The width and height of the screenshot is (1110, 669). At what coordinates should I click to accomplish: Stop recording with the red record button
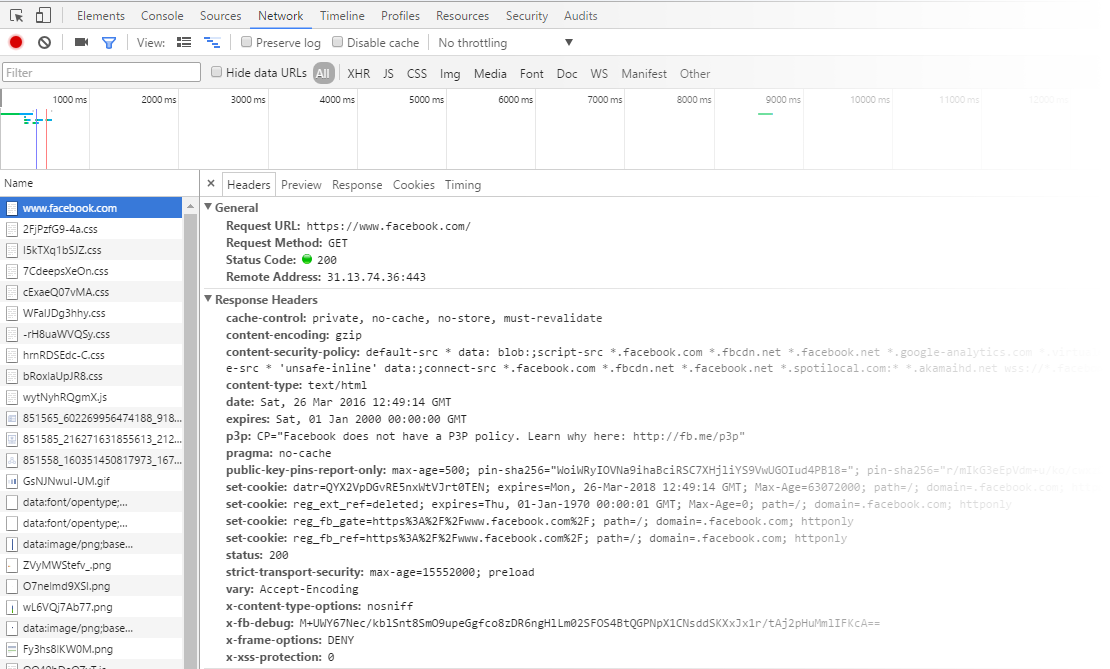tap(16, 42)
